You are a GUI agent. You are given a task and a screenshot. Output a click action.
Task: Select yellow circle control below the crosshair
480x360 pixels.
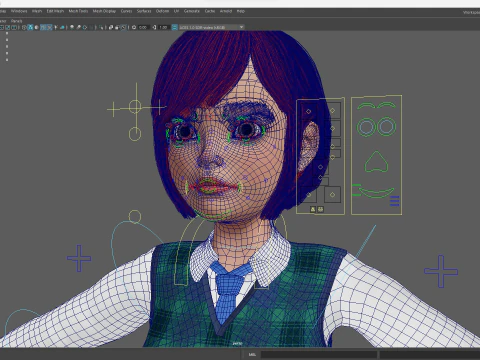135,134
